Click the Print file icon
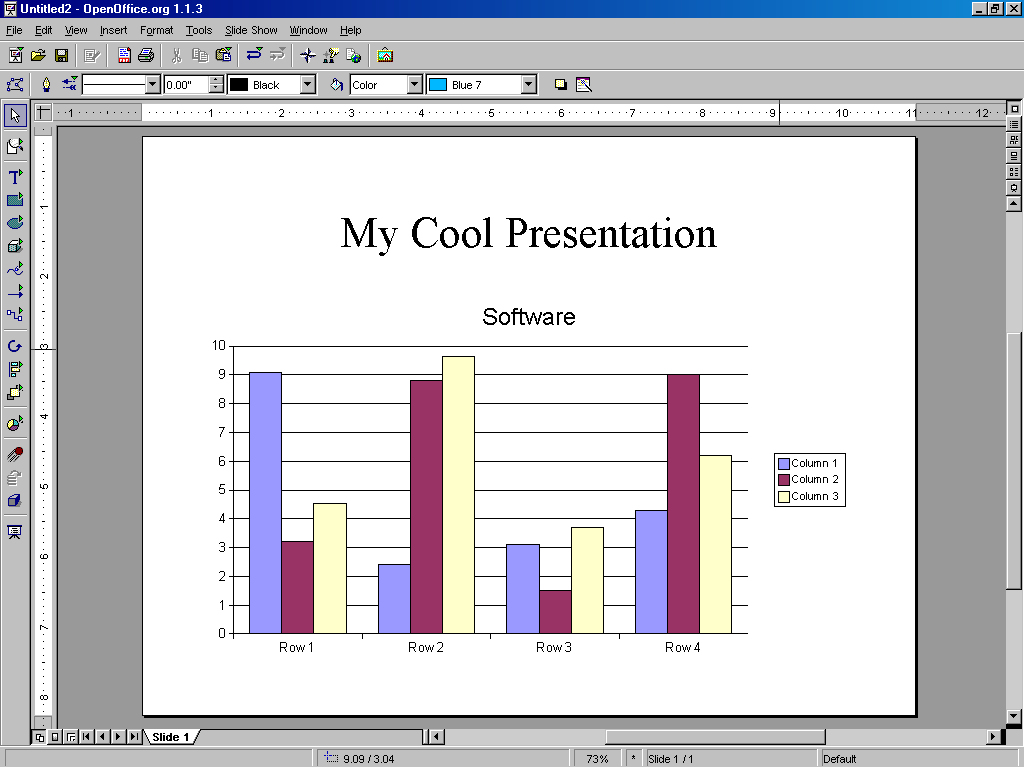This screenshot has width=1024, height=768. click(146, 55)
